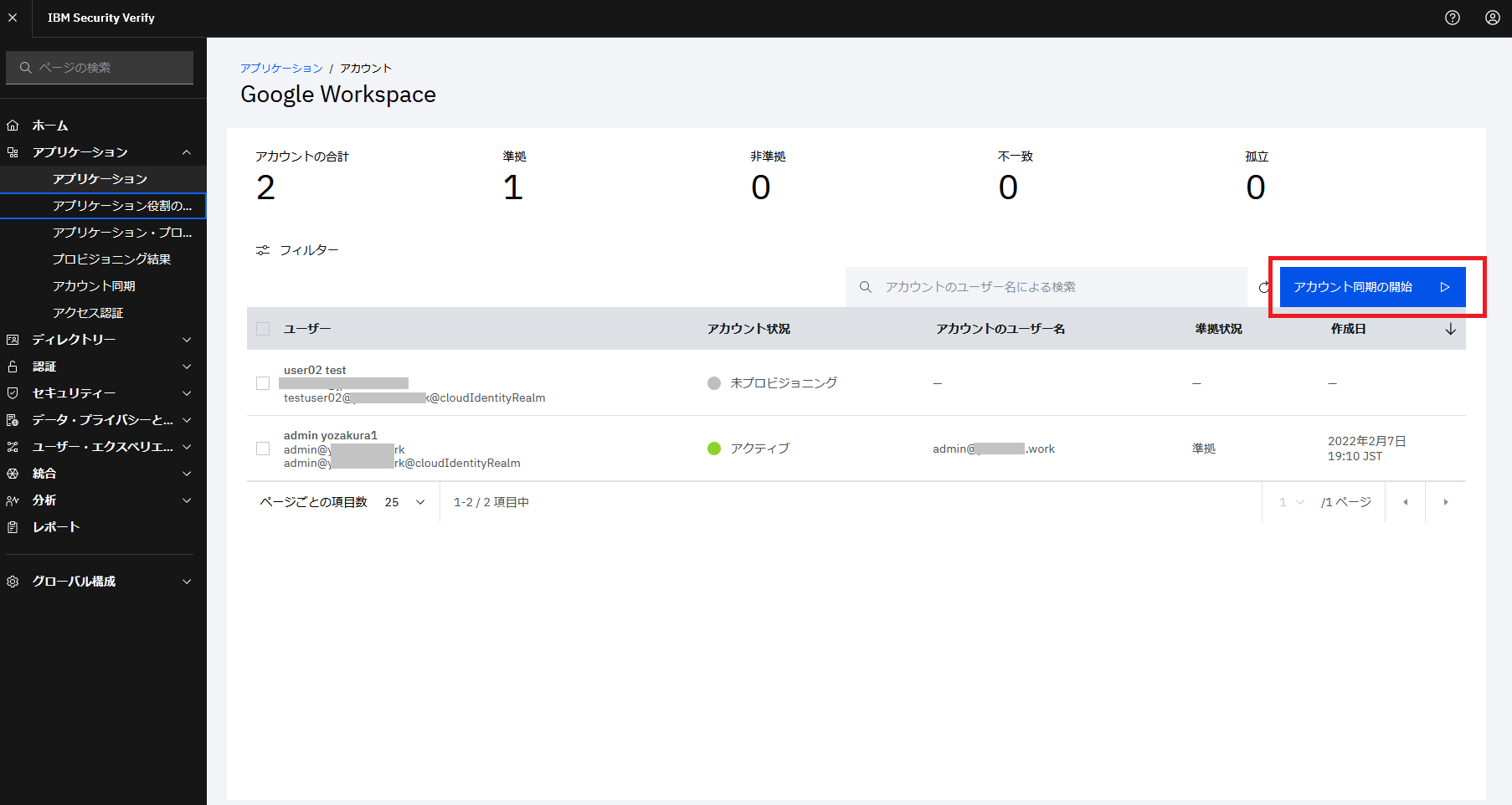This screenshot has width=1512, height=805.
Task: Click the 認証 lock icon
Action: click(x=13, y=367)
